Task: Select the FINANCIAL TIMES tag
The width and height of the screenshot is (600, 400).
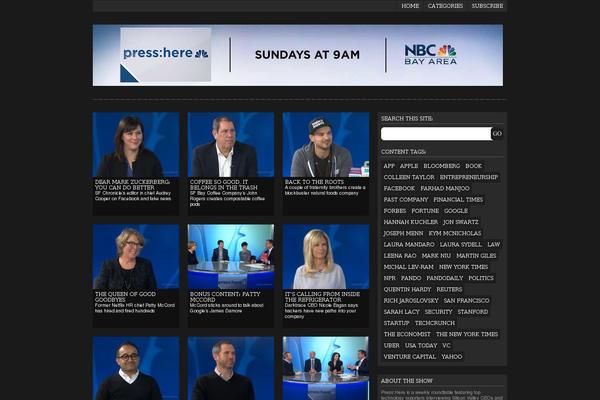Action: (x=458, y=199)
